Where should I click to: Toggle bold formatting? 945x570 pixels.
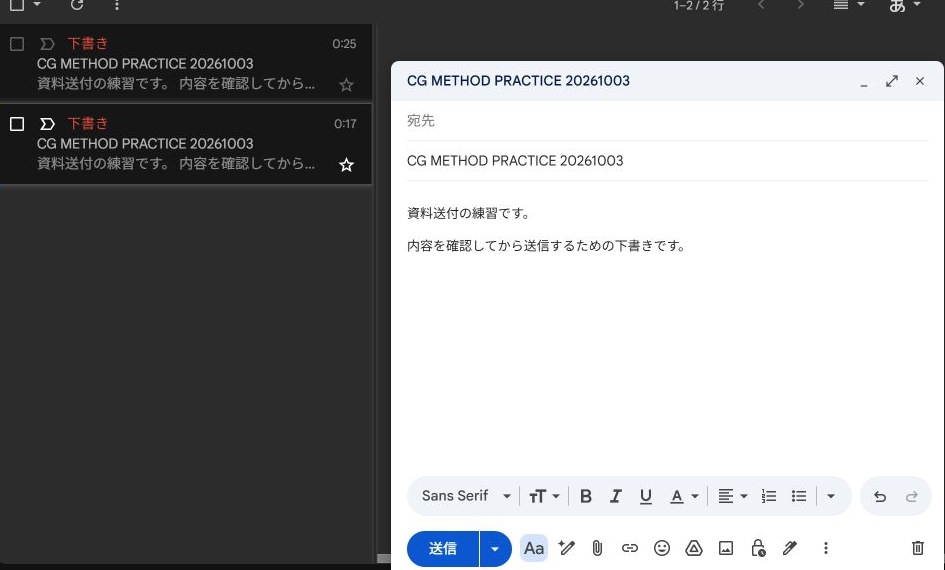(x=585, y=496)
